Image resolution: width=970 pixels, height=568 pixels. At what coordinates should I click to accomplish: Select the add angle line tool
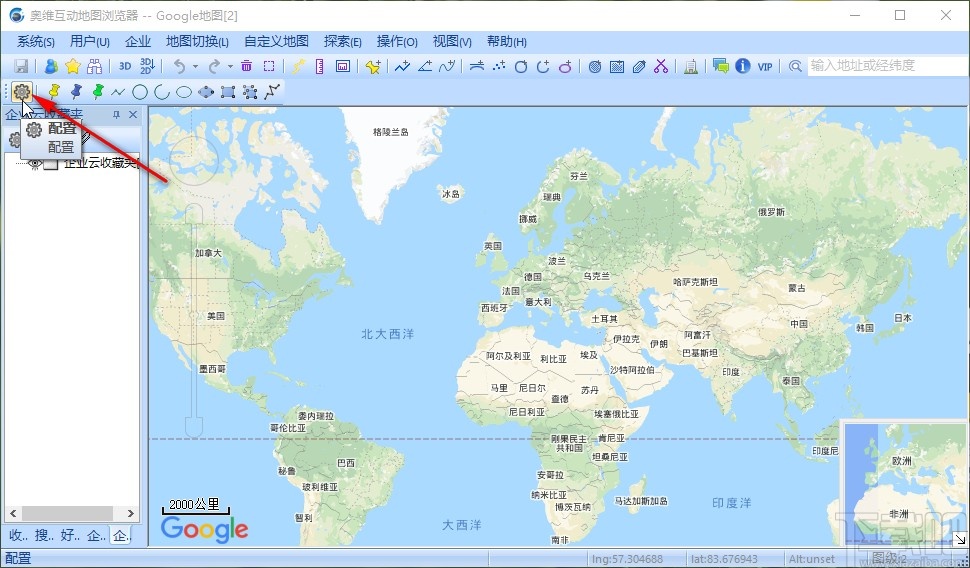pyautogui.click(x=425, y=66)
